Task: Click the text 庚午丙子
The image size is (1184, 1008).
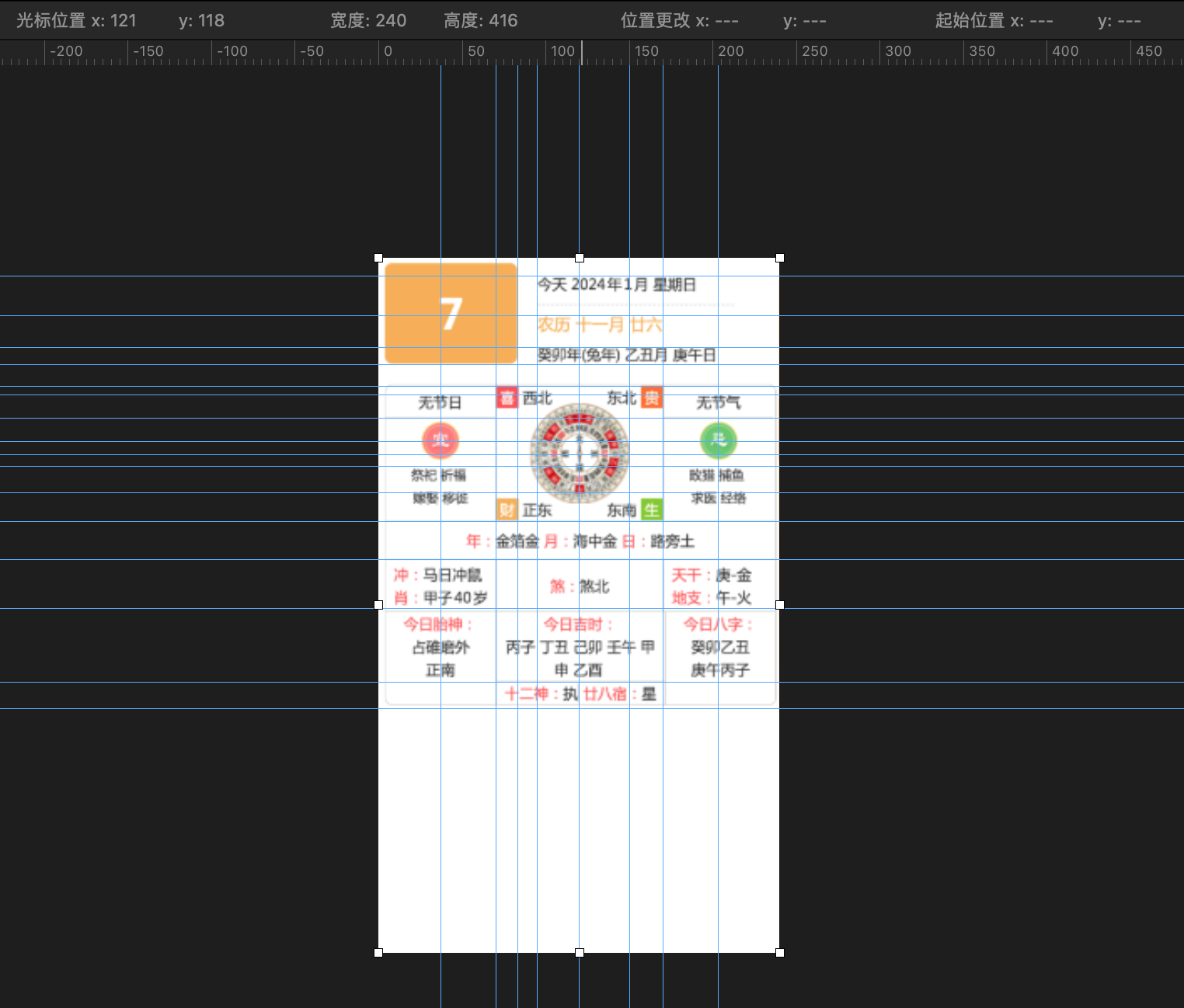Action: (720, 669)
